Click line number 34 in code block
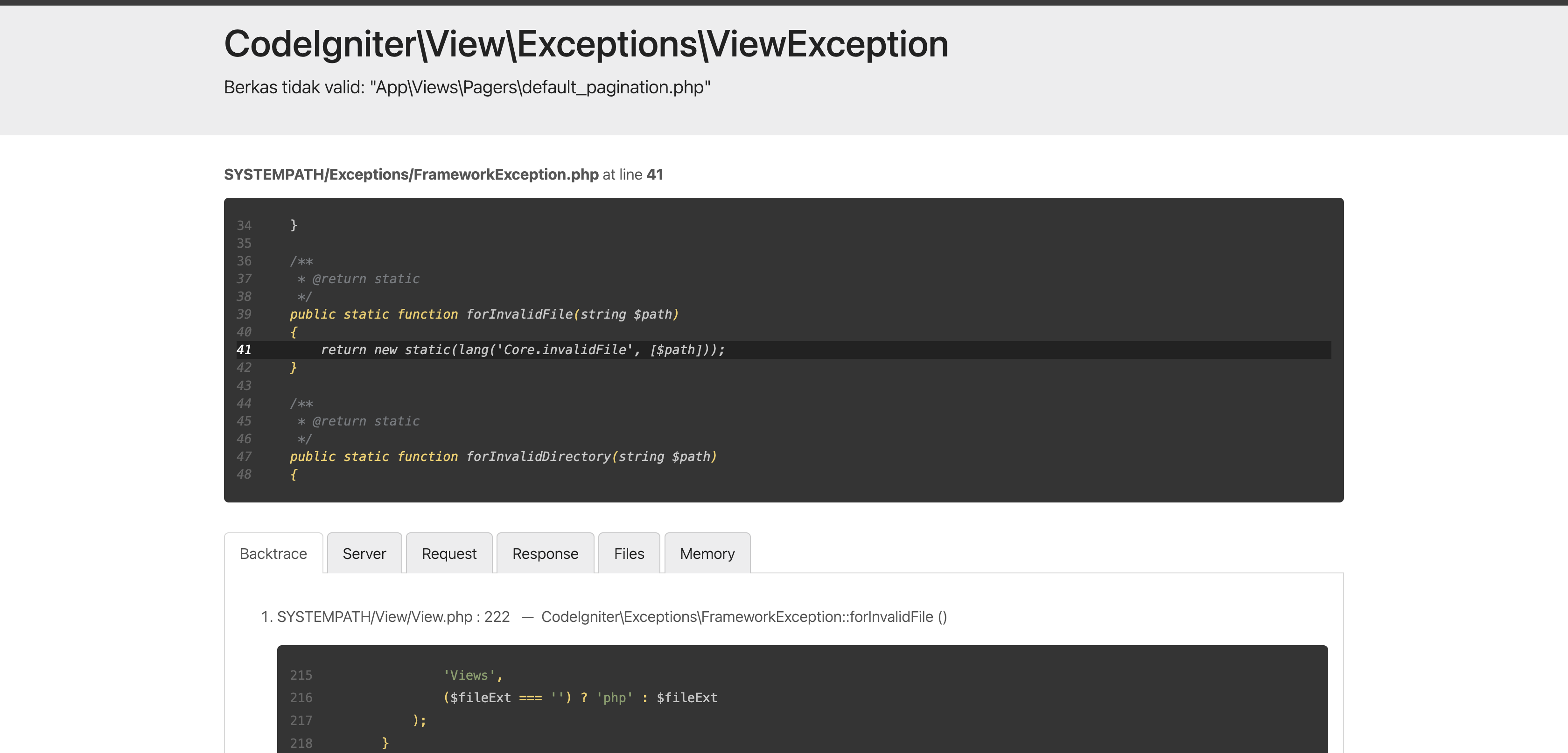The height and width of the screenshot is (753, 1568). click(244, 225)
